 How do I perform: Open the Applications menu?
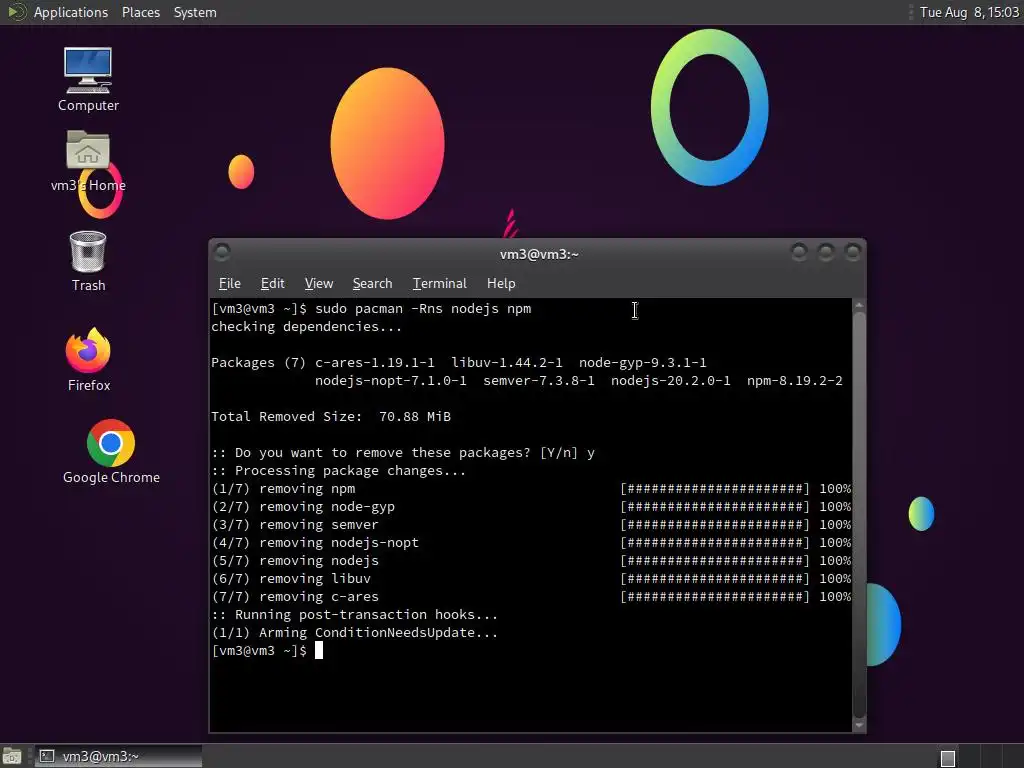71,12
